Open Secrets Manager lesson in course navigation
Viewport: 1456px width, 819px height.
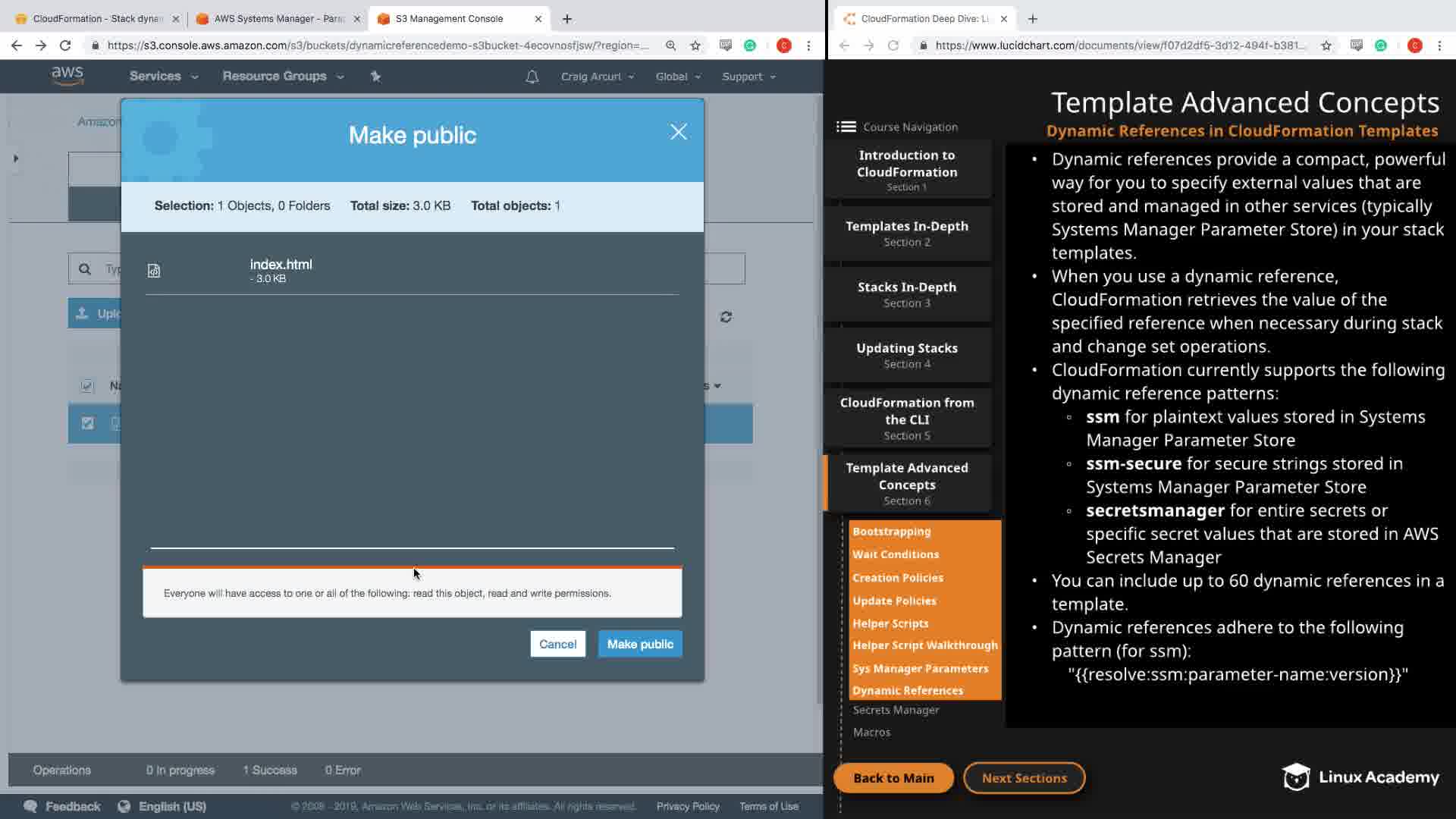[x=896, y=710]
